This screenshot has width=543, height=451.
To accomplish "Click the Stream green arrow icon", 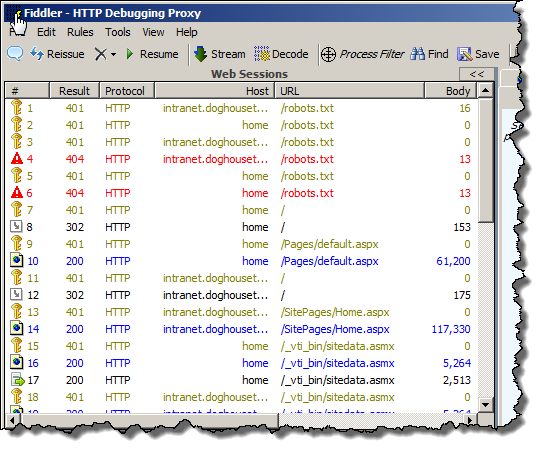I will click(200, 54).
